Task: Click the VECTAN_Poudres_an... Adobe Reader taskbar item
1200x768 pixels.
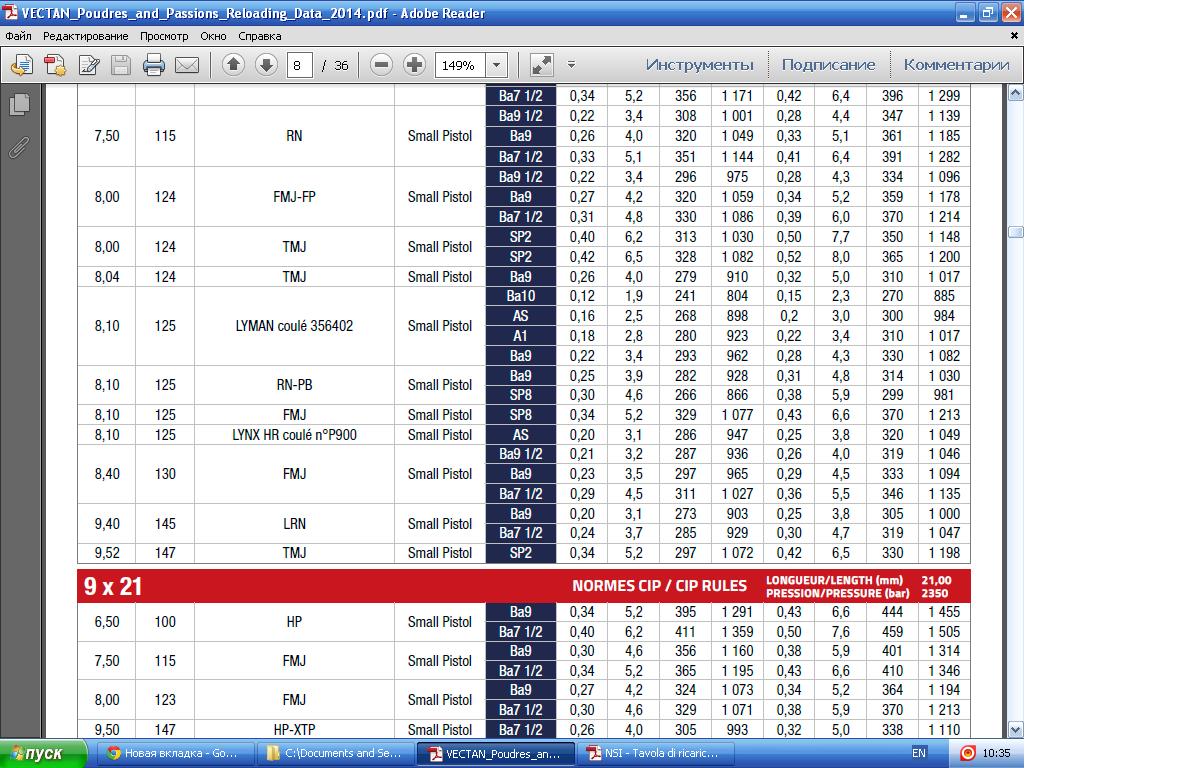Action: (497, 753)
